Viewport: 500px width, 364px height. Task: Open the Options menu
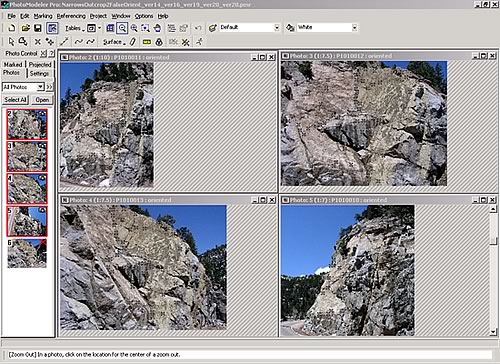pos(144,16)
